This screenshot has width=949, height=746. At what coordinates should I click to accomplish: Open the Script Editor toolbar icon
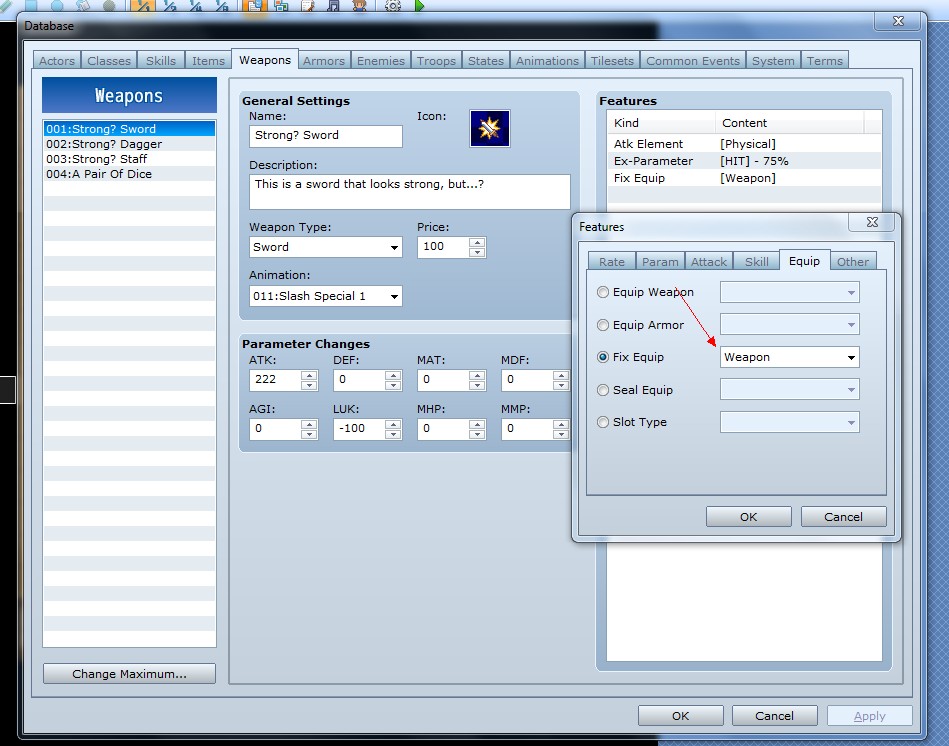[307, 5]
